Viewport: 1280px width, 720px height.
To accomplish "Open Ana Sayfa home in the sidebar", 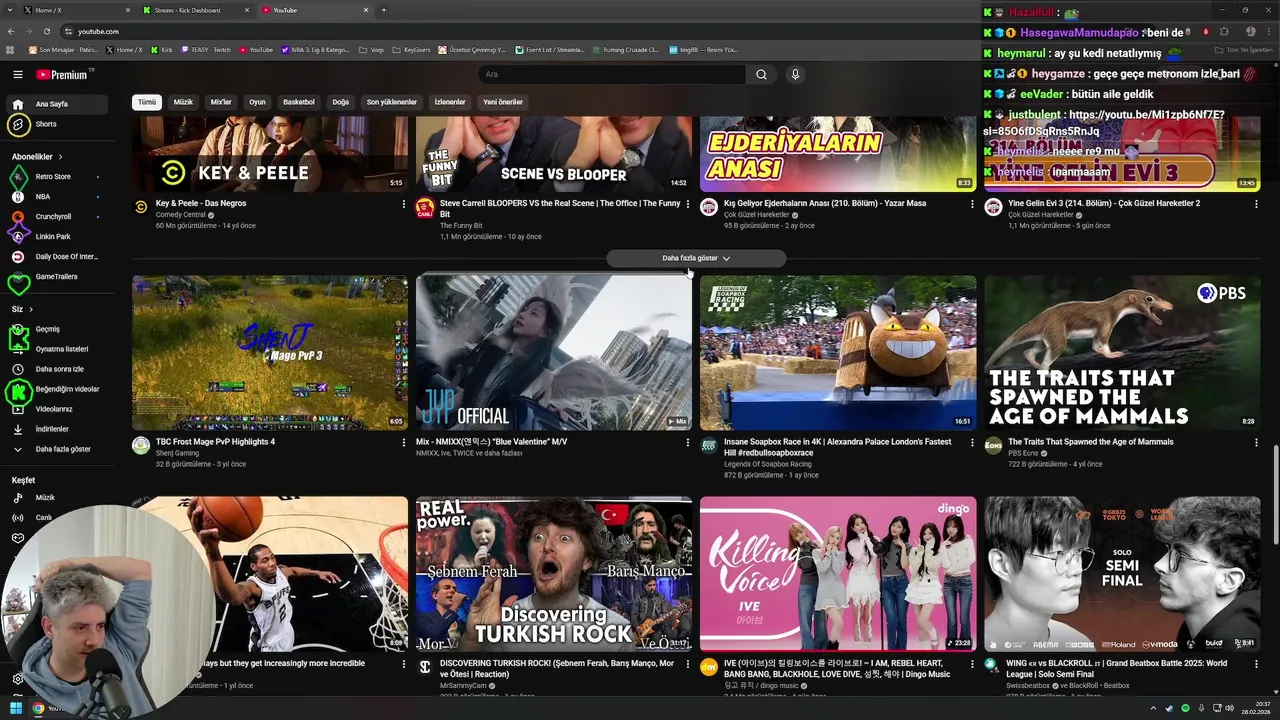I will point(55,104).
